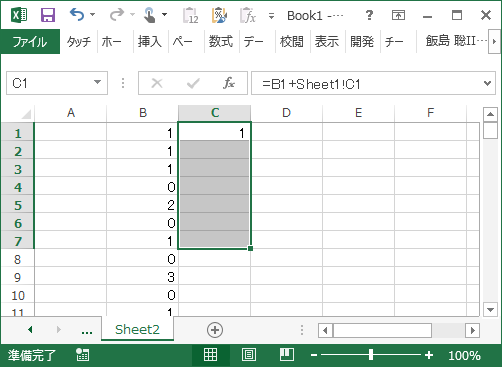Open the データ ribbon tab

point(253,42)
